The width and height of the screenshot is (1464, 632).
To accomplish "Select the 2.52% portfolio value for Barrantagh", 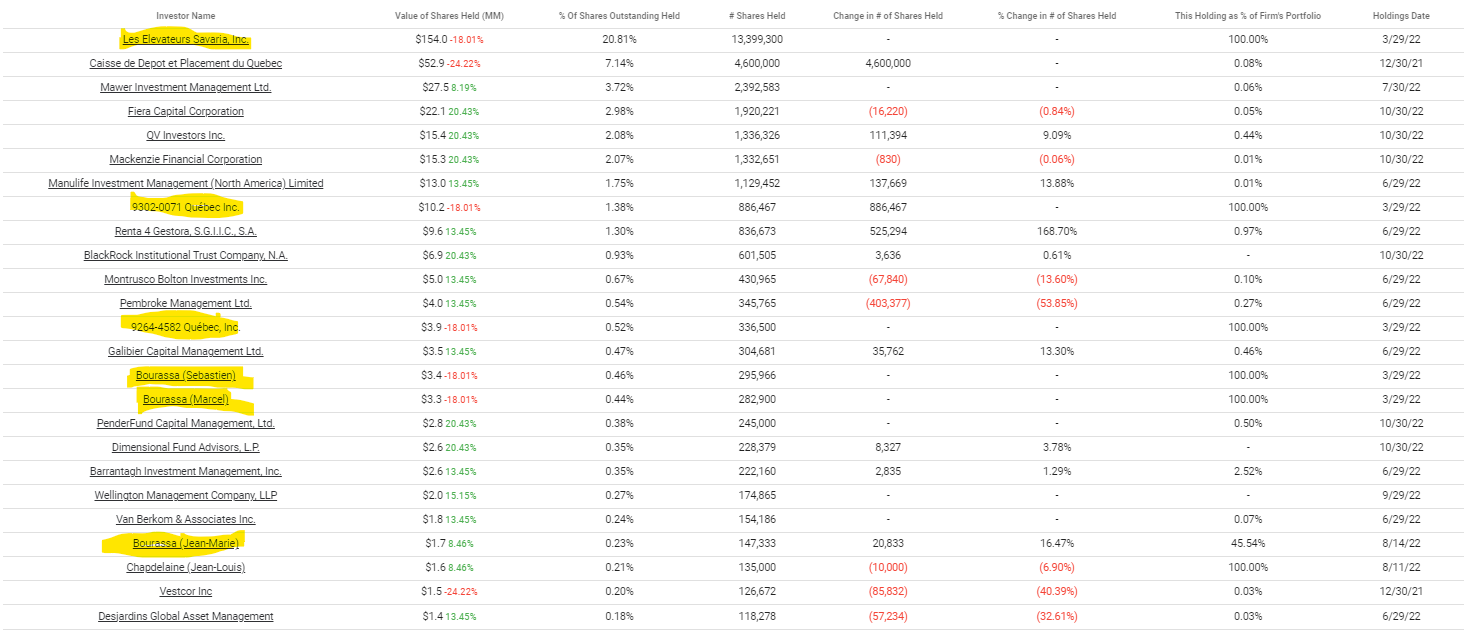I will [1247, 471].
